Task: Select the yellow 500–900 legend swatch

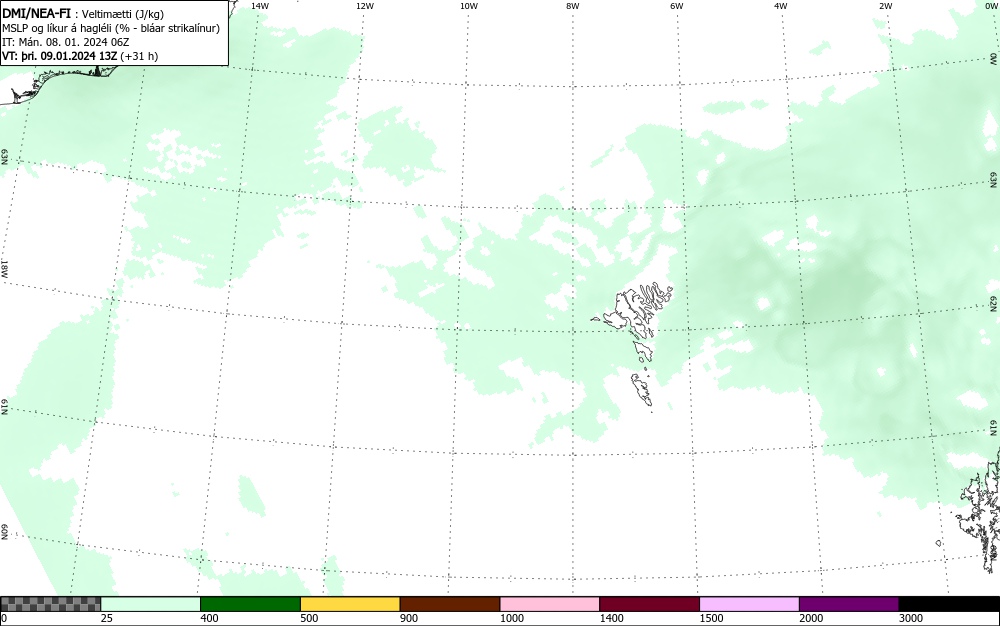Action: click(x=350, y=604)
